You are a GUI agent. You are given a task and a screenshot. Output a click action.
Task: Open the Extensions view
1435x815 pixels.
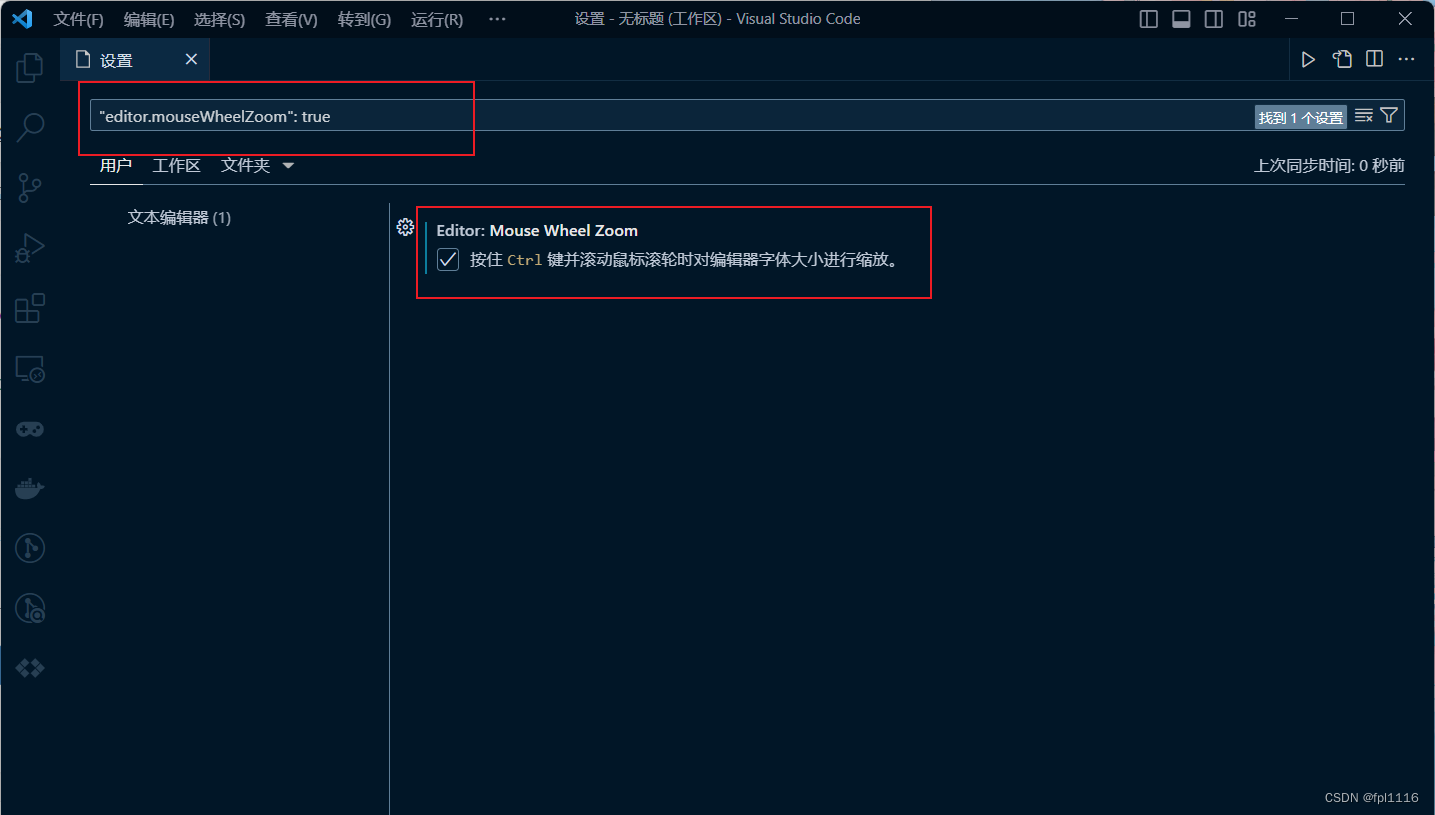coord(30,308)
